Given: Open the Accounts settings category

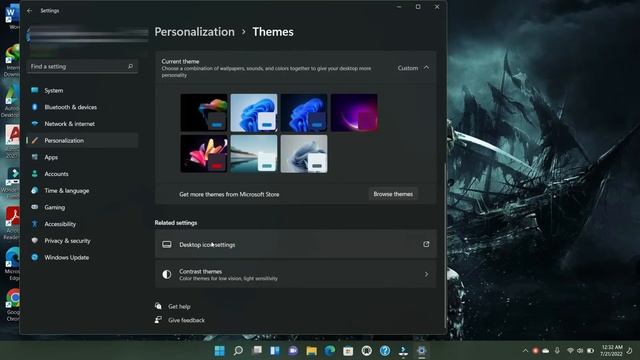Looking at the screenshot, I should pyautogui.click(x=82, y=174).
